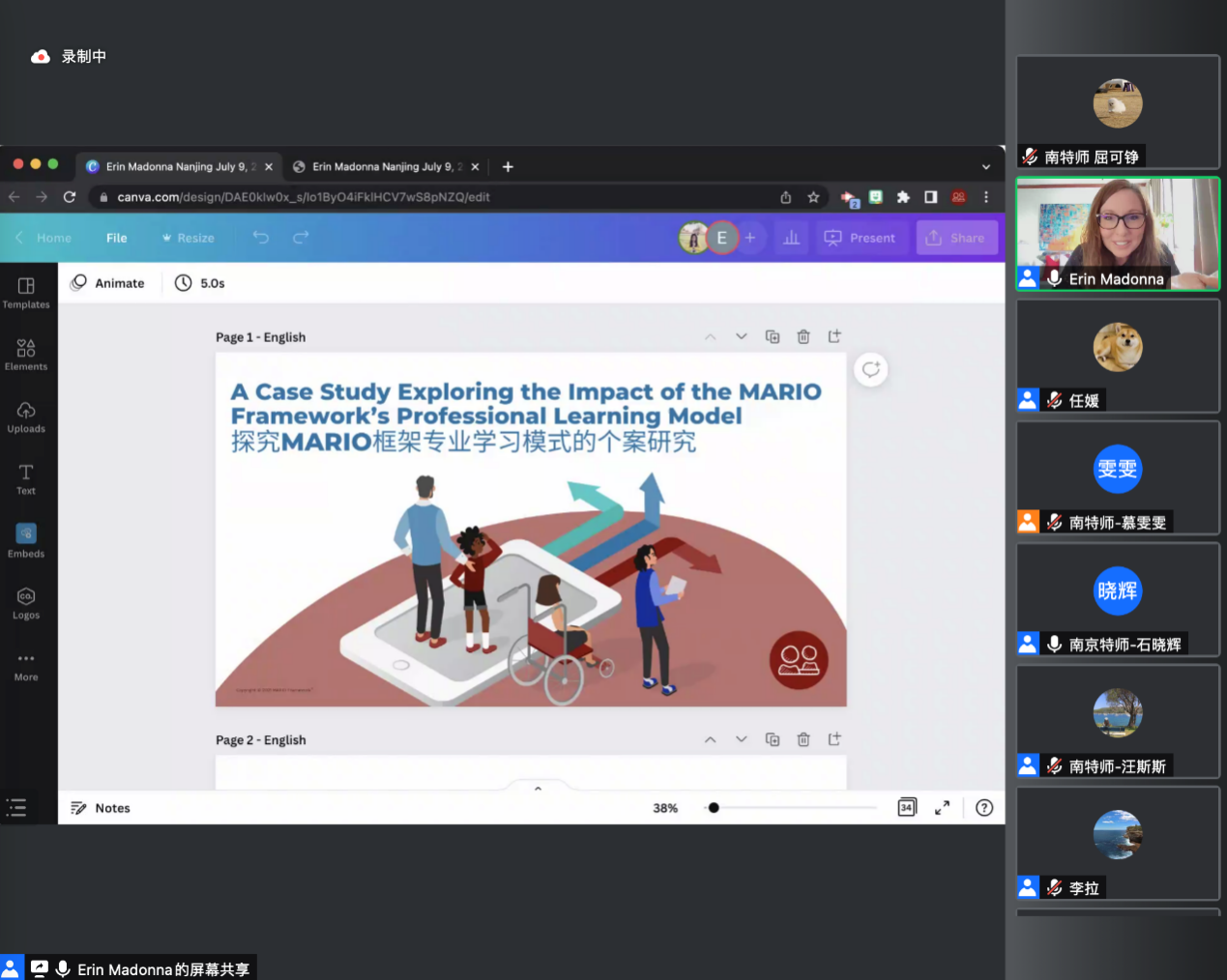
Task: Duplicate Page 1 with copy icon
Action: tap(772, 336)
